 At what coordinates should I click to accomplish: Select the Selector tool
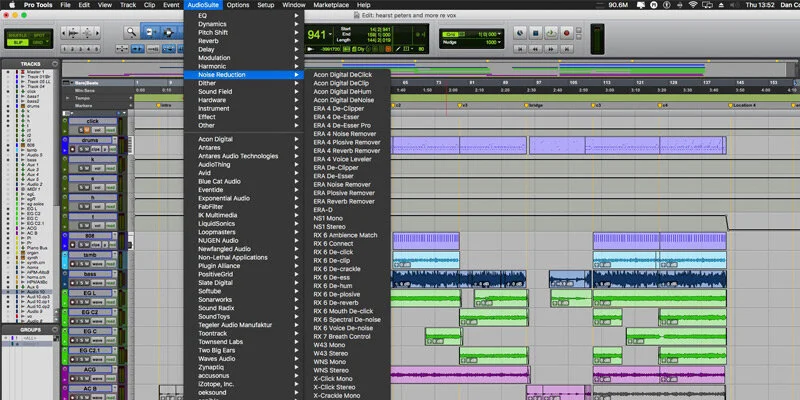point(168,33)
